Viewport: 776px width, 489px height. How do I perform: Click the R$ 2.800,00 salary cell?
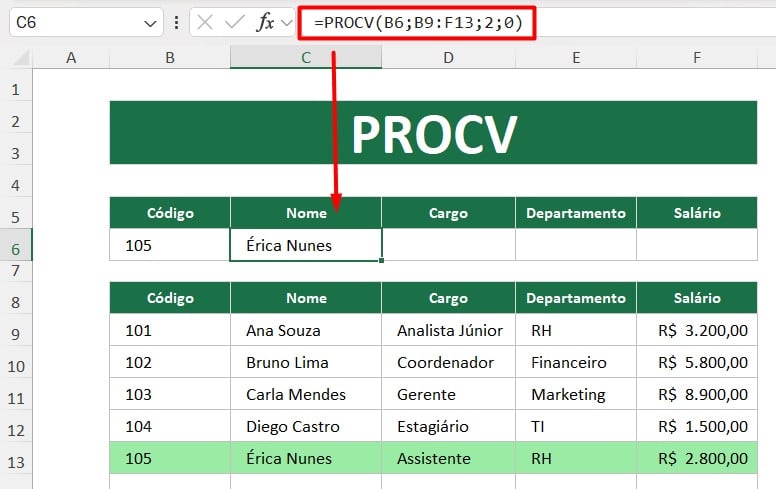[x=697, y=458]
